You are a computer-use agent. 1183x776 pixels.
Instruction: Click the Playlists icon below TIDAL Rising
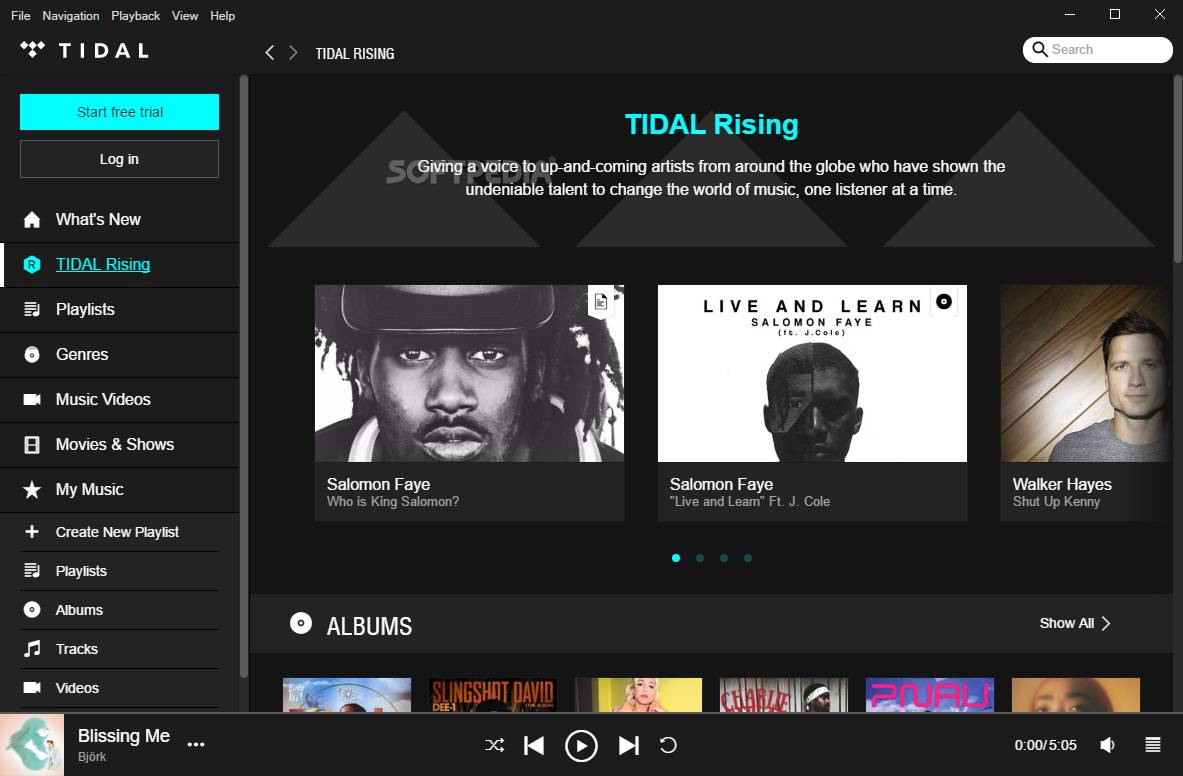coord(32,309)
